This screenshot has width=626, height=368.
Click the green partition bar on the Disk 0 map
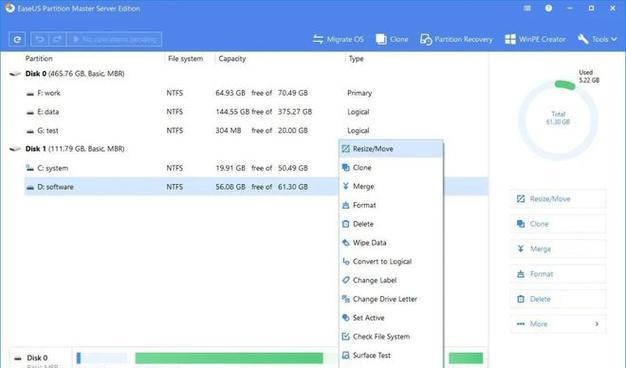pyautogui.click(x=229, y=358)
